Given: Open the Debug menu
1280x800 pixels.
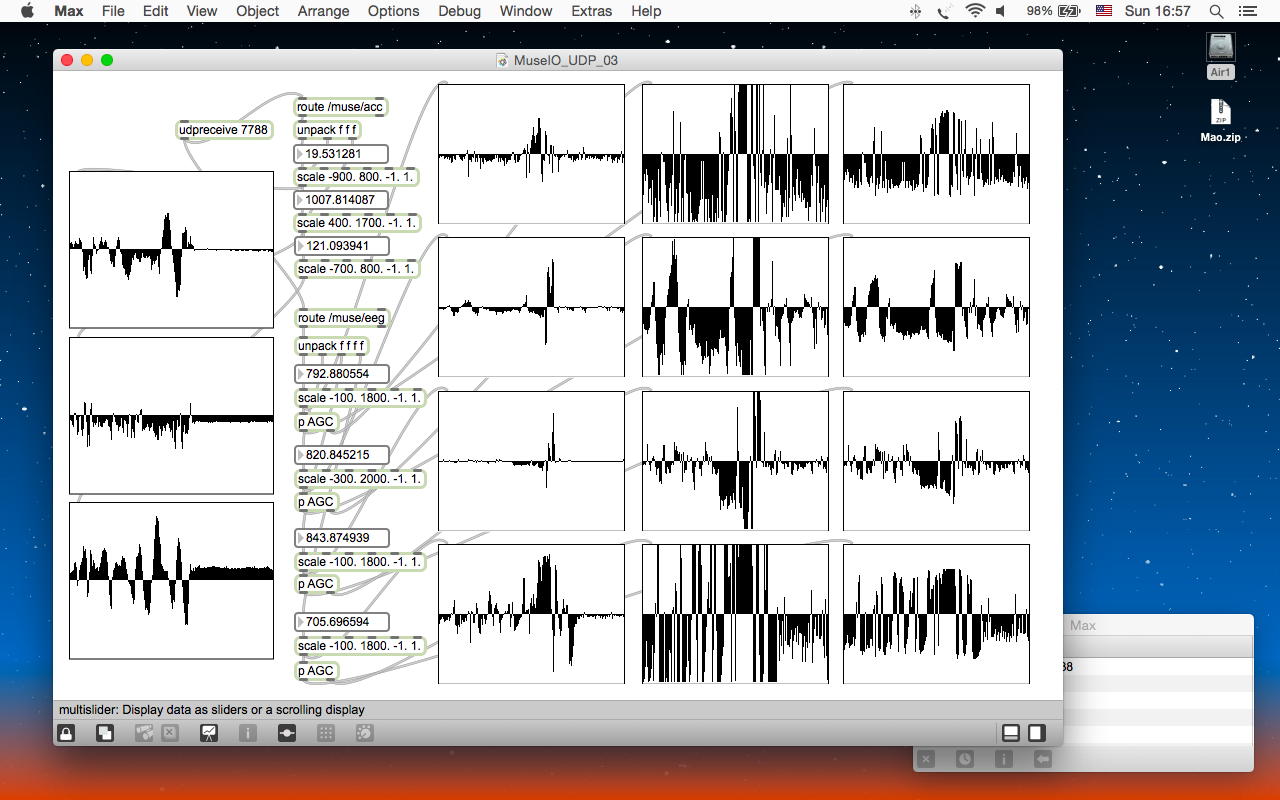Looking at the screenshot, I should (x=459, y=11).
